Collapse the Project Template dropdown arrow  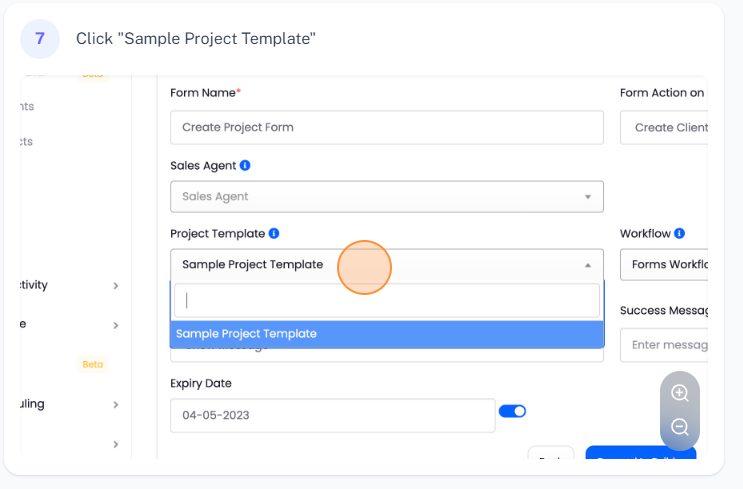coord(588,265)
